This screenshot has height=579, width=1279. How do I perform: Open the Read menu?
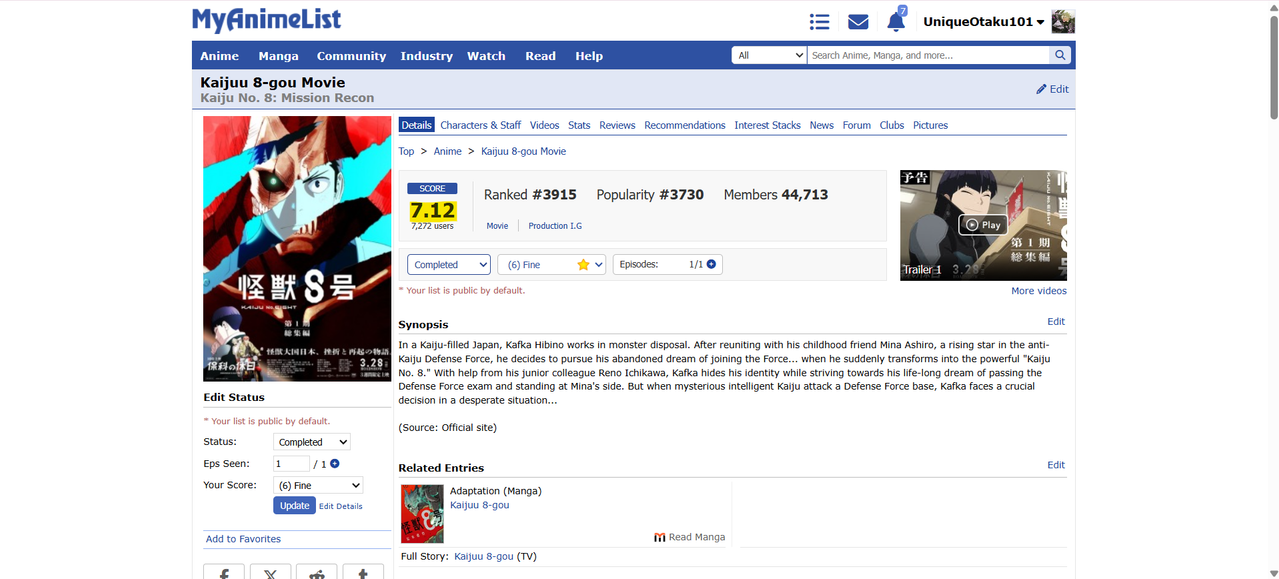coord(540,56)
